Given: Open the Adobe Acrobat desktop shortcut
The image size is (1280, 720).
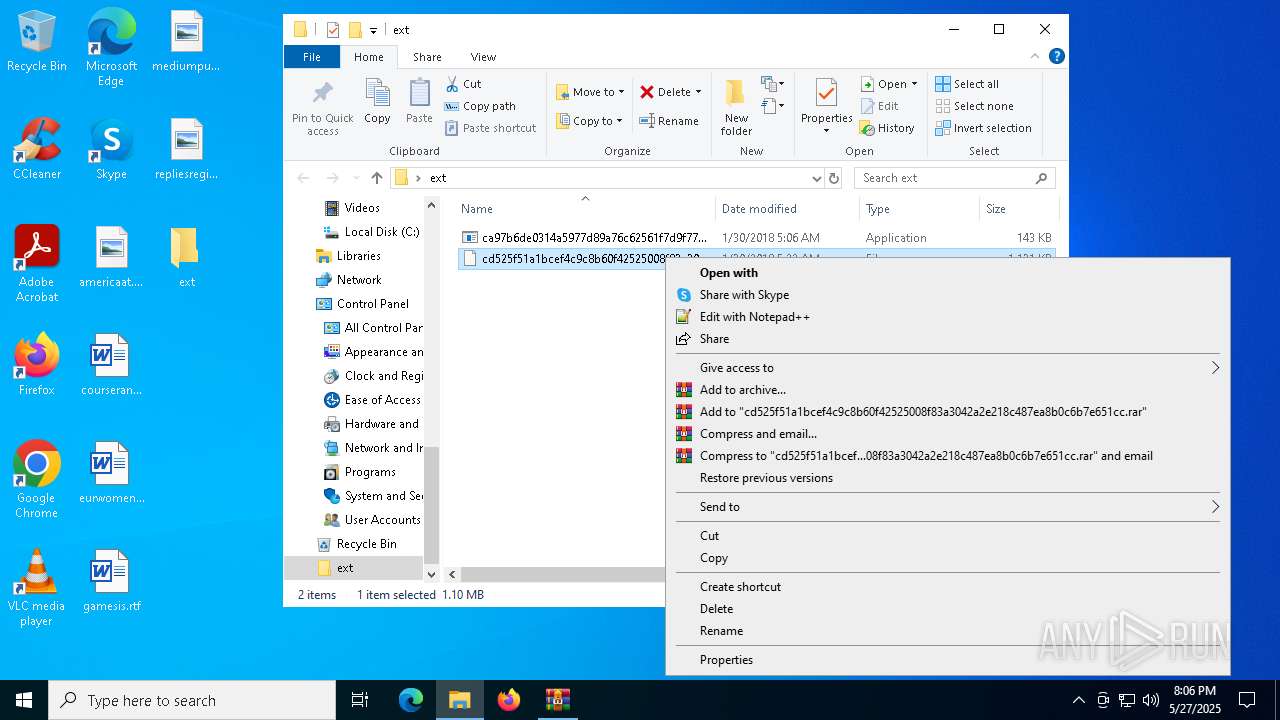Looking at the screenshot, I should point(37,264).
